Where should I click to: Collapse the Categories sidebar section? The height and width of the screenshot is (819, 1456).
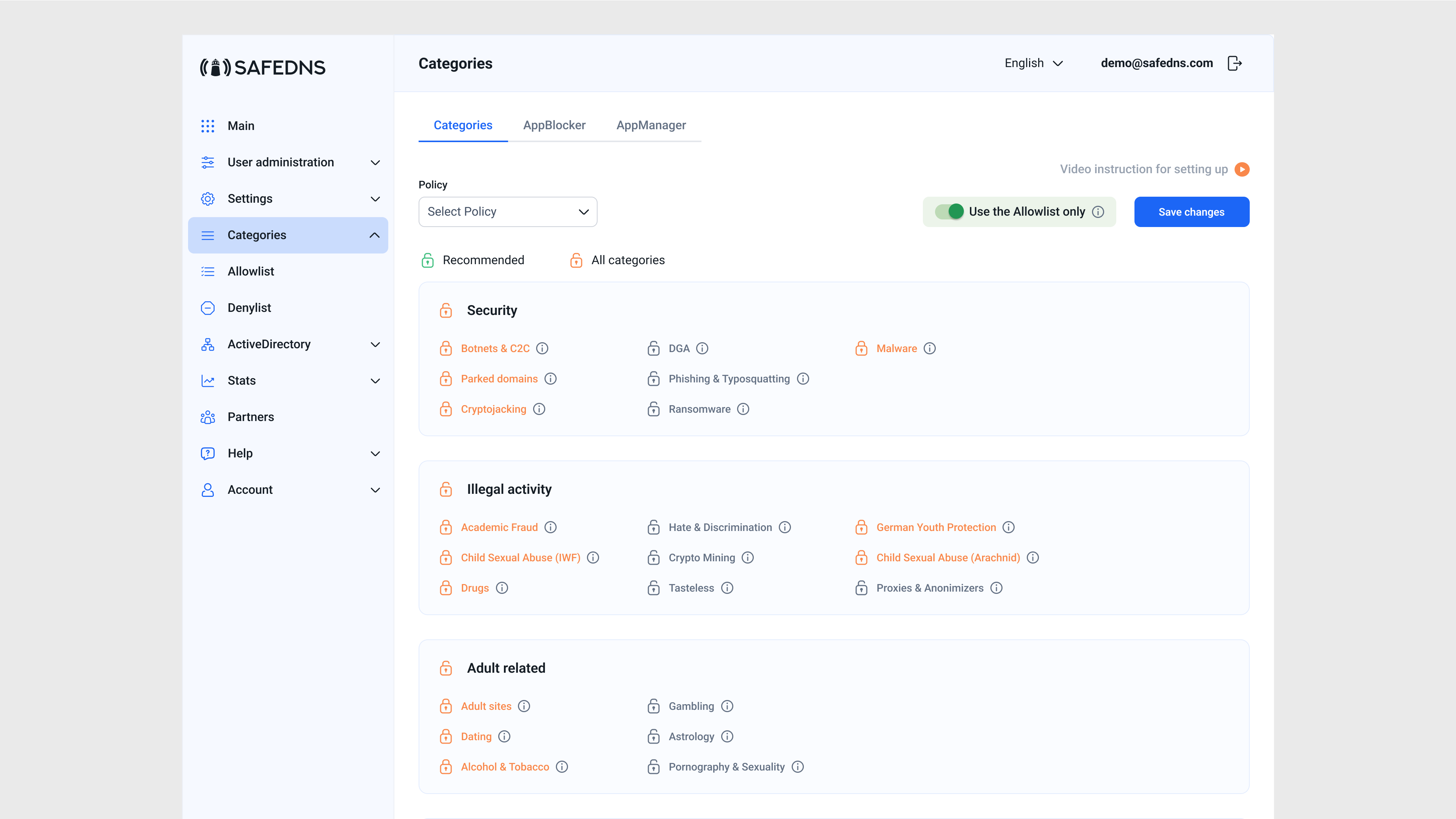374,235
